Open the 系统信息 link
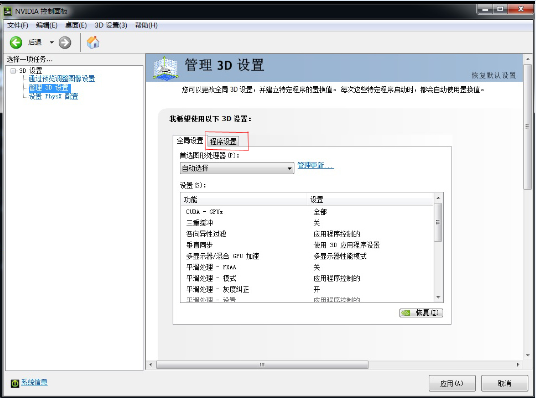Screen dimensions: 536x398 pyautogui.click(x=35, y=382)
